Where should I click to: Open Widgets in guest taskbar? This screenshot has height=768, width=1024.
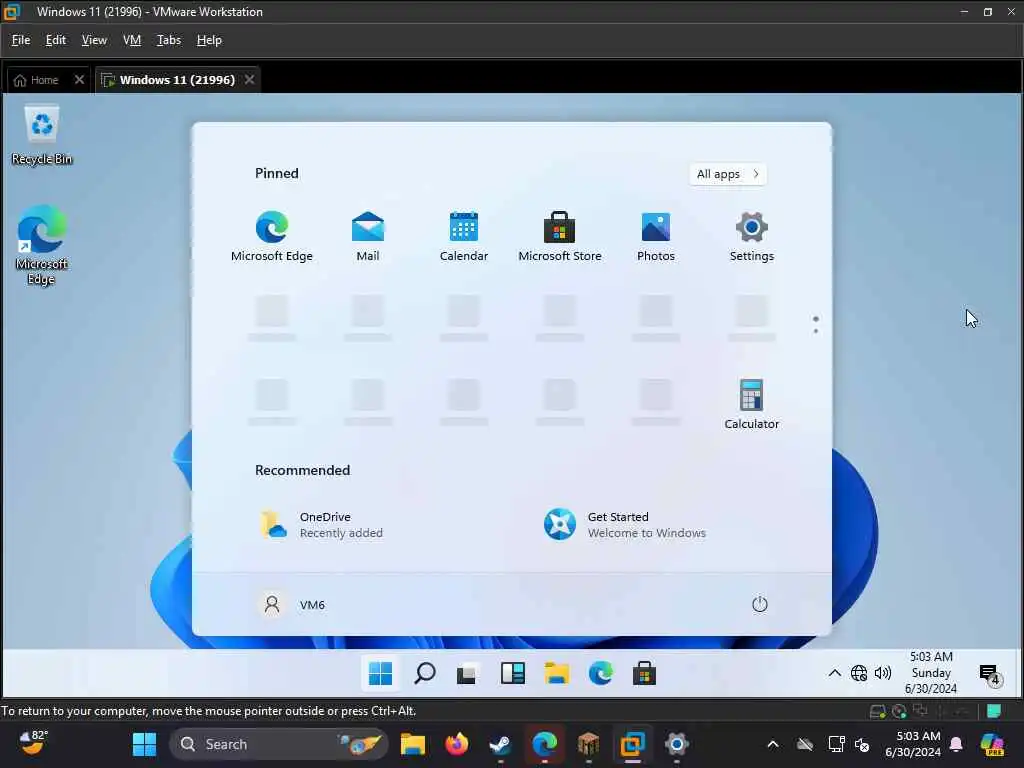pos(513,673)
